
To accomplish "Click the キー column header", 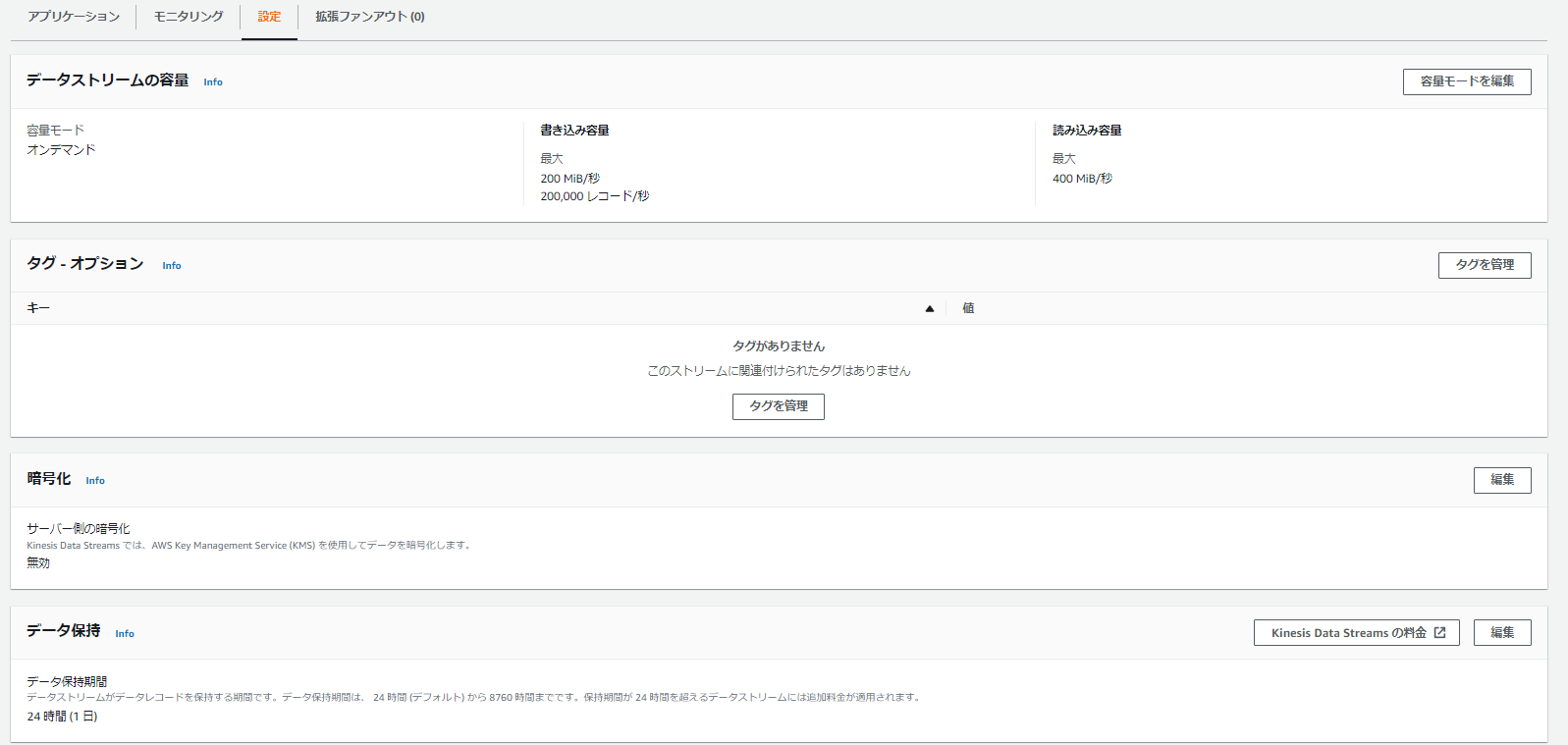I will point(38,308).
